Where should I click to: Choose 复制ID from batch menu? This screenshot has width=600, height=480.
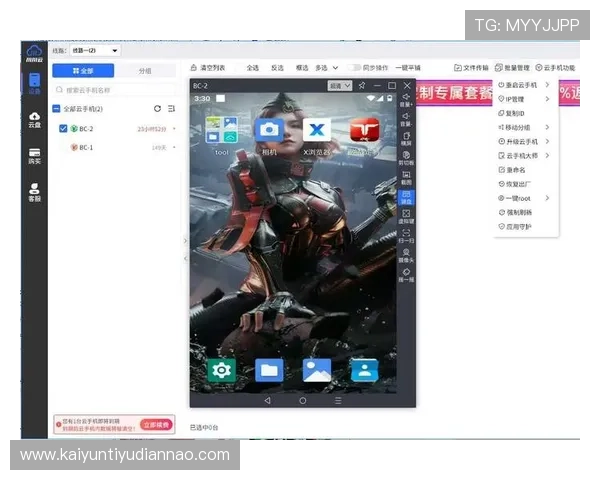[512, 113]
